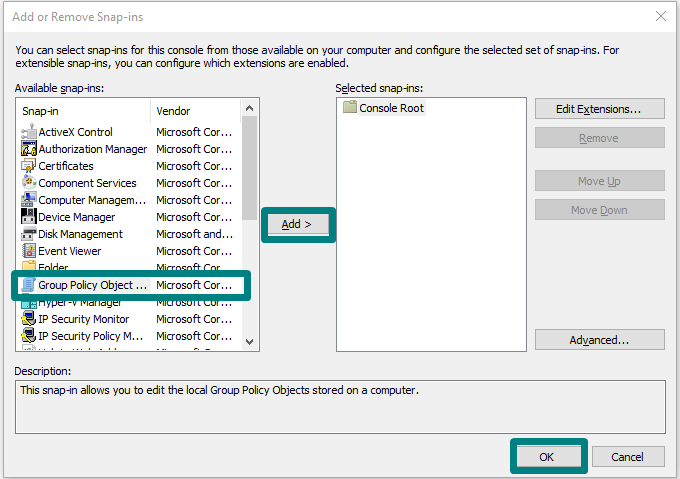Screen dimensions: 680x479
Task: Close the Add or Remove Snap-ins dialog
Action: pos(660,16)
